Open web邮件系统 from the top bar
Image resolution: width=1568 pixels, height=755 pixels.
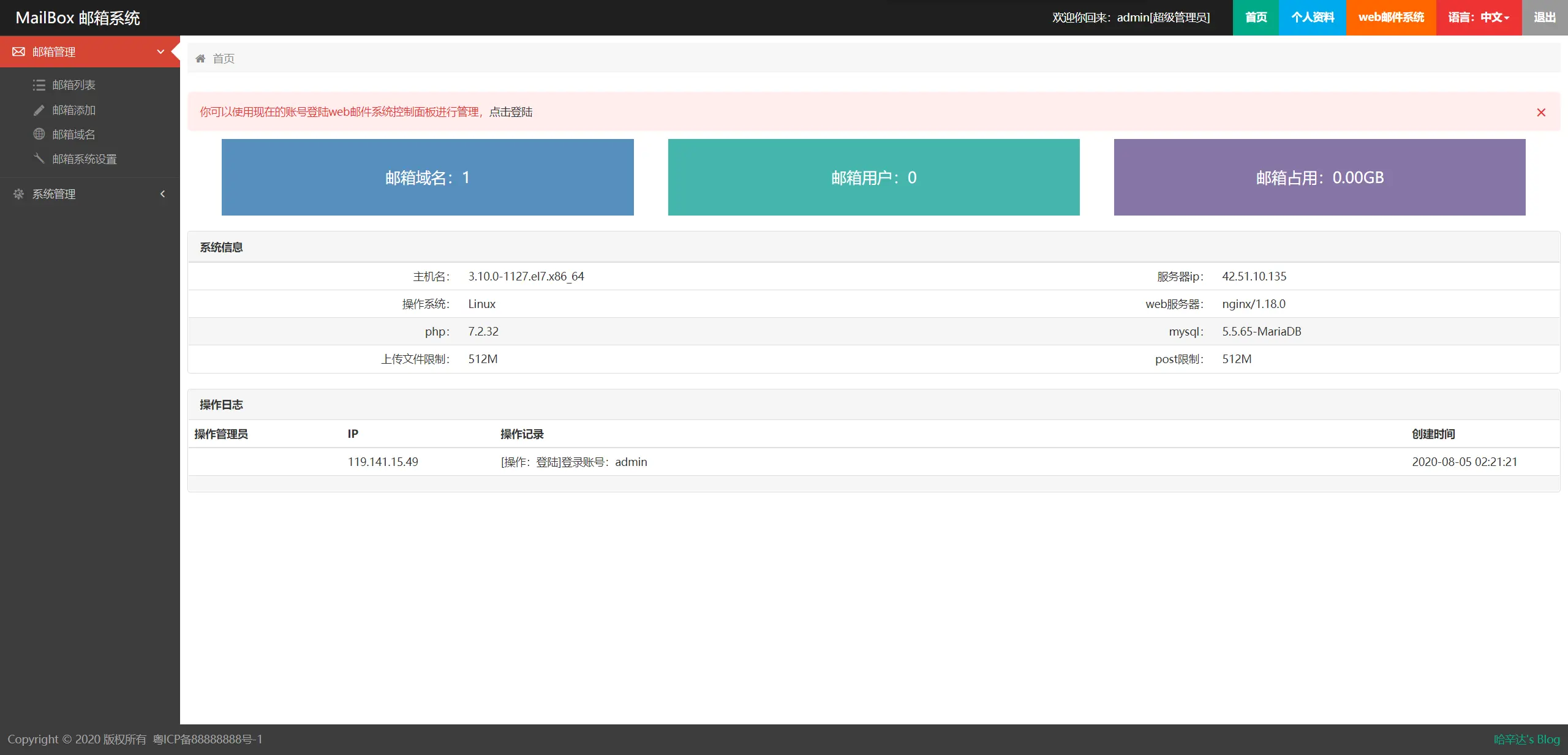[x=1391, y=18]
